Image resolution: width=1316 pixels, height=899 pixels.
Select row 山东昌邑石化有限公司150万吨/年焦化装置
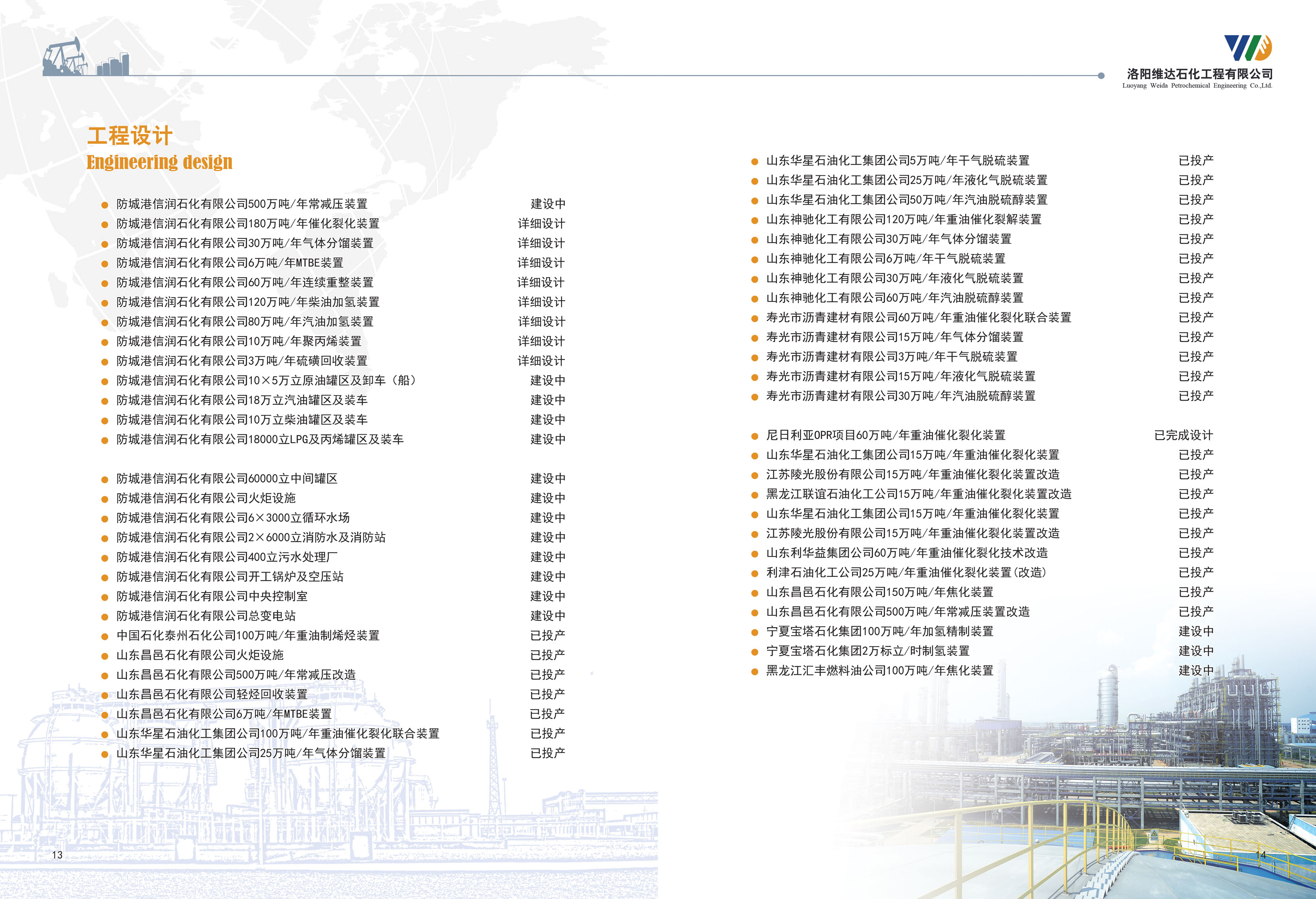982,593
